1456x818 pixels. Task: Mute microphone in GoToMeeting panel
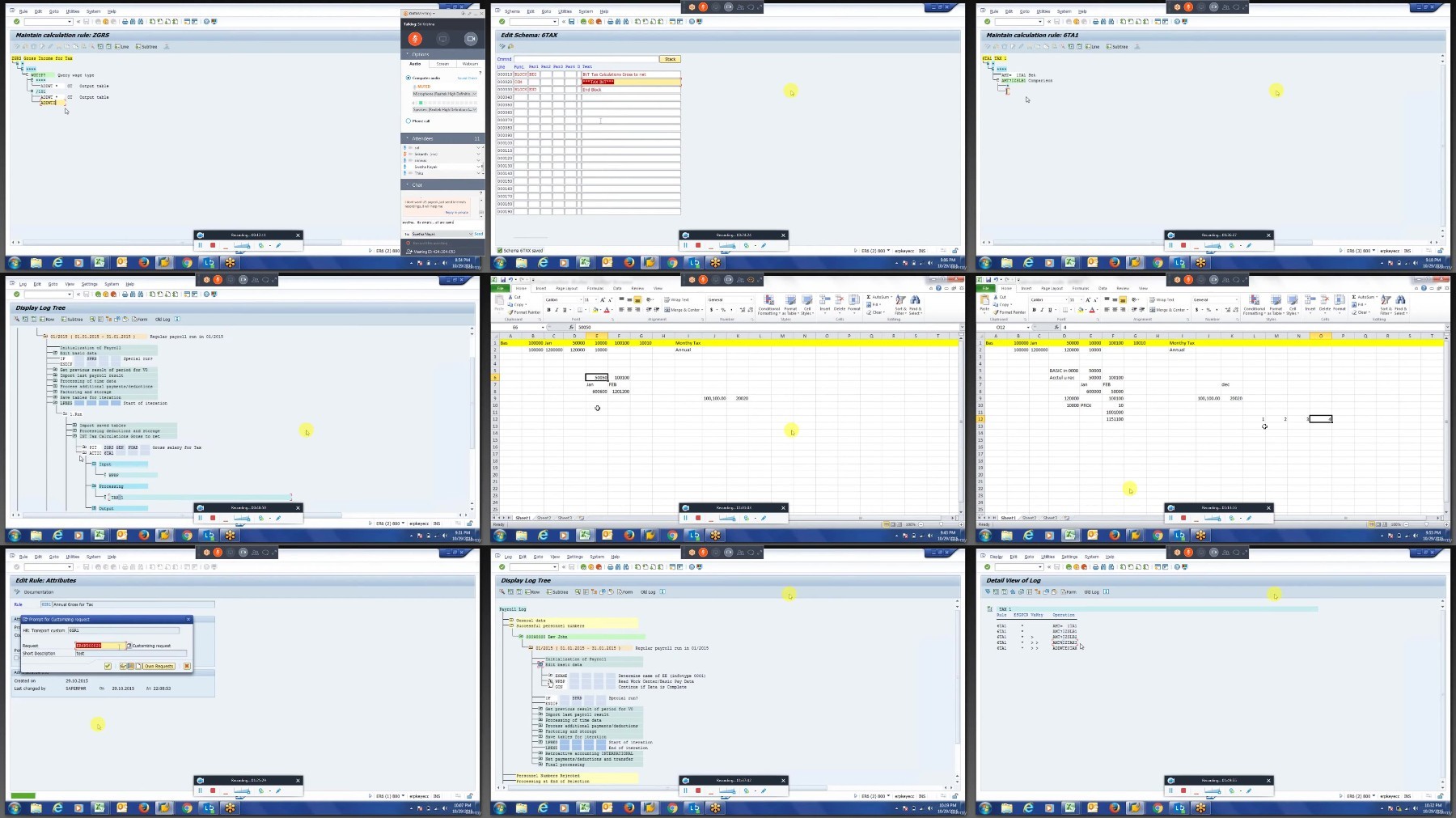pos(415,39)
